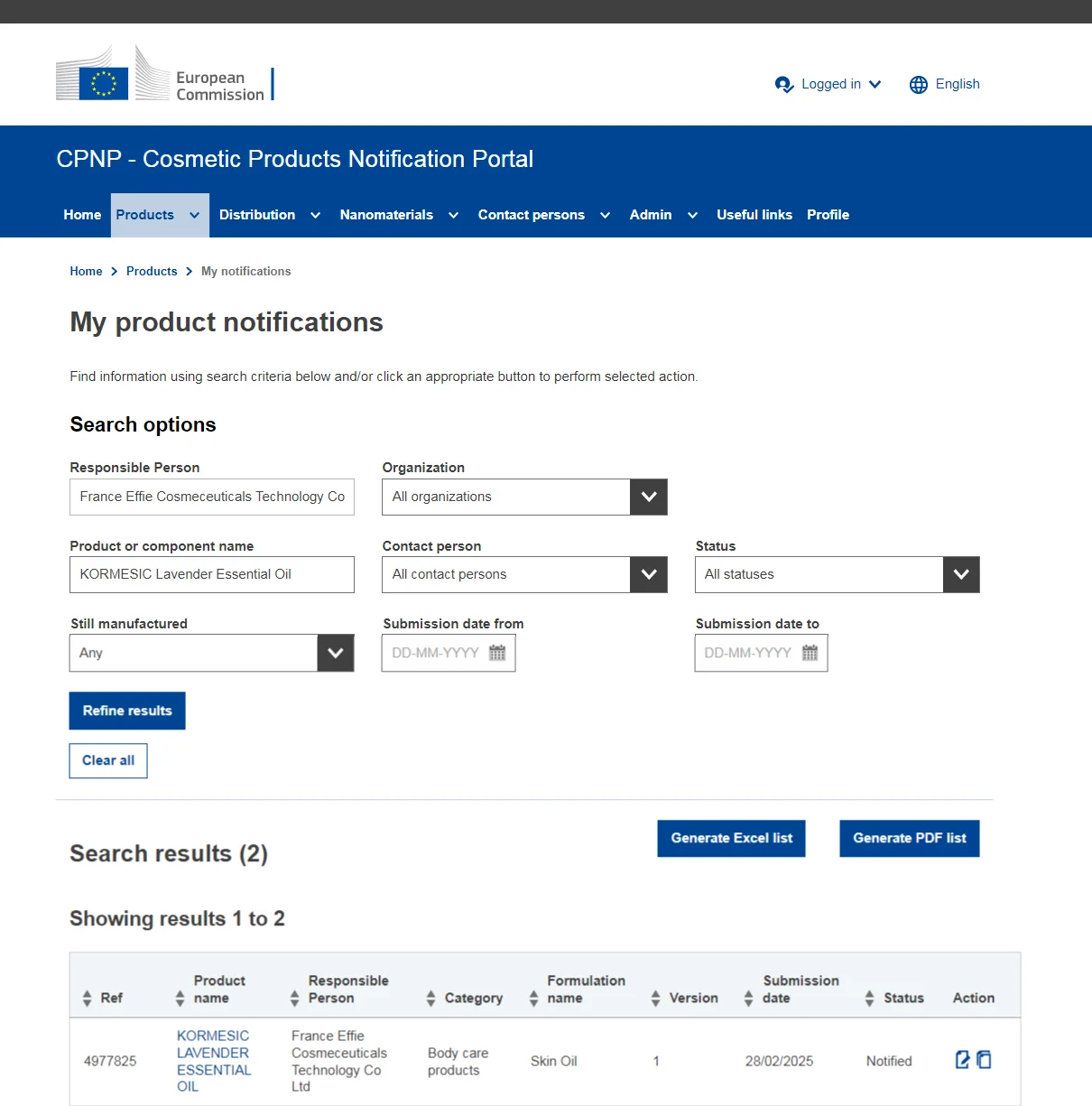Expand the Contact person dropdown

(x=648, y=574)
